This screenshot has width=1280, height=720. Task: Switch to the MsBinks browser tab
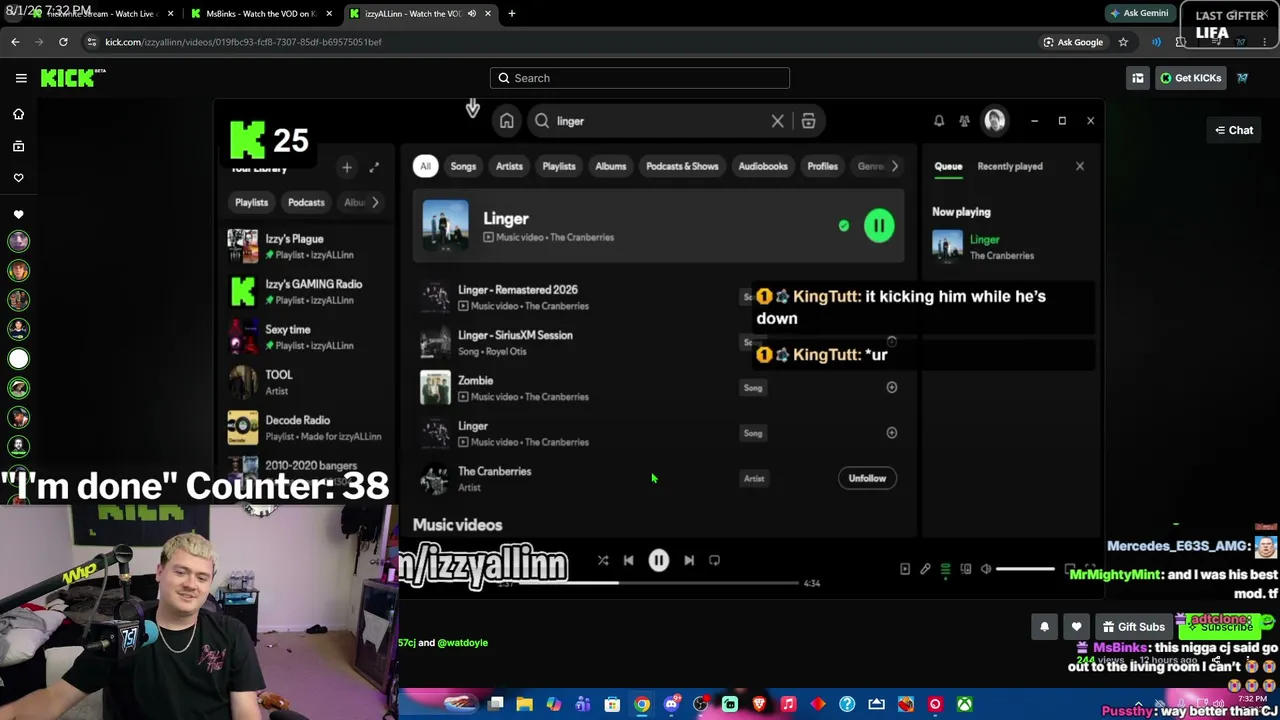pyautogui.click(x=260, y=14)
